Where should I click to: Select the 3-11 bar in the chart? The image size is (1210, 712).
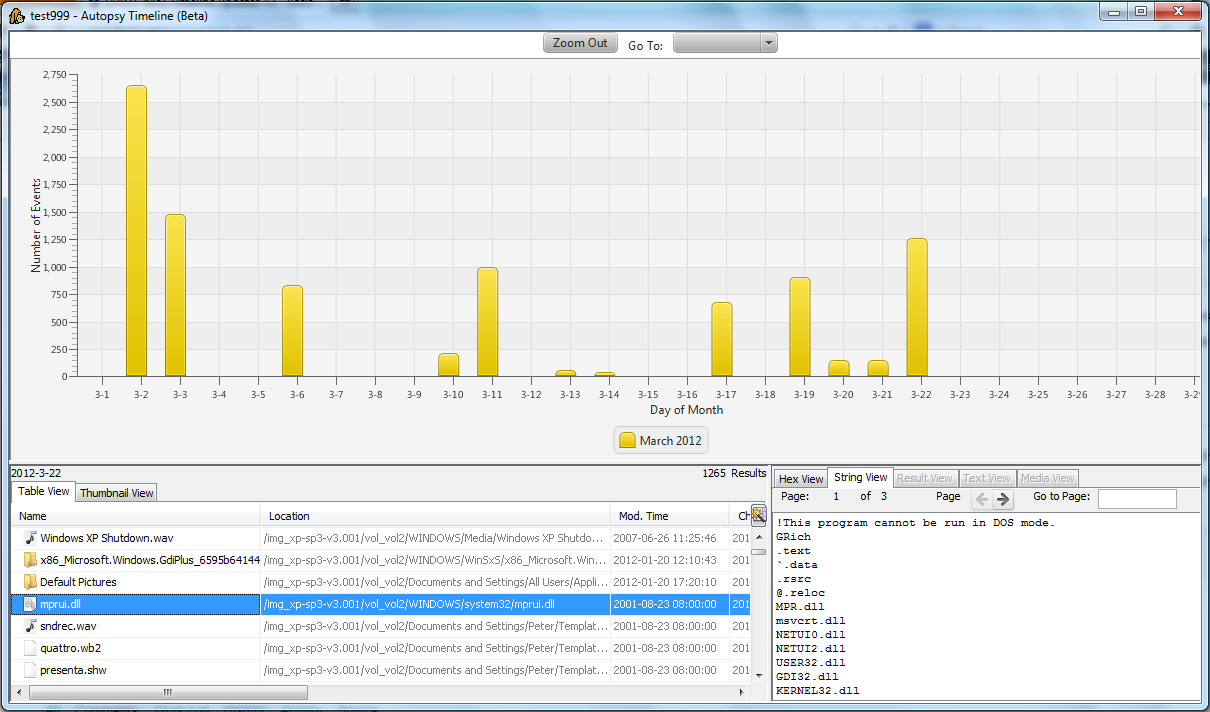(x=488, y=322)
